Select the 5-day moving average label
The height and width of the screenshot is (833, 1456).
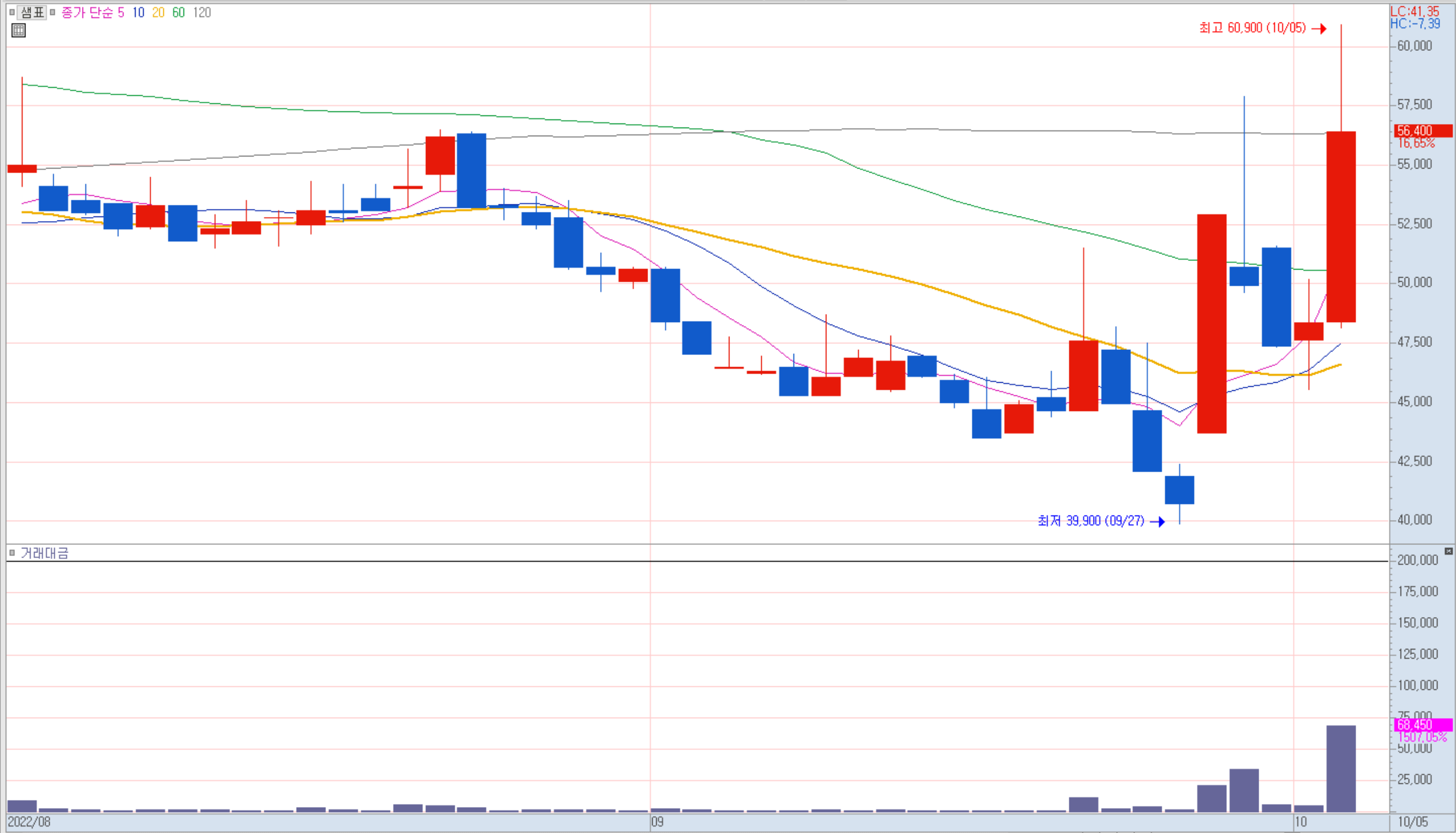coord(121,12)
